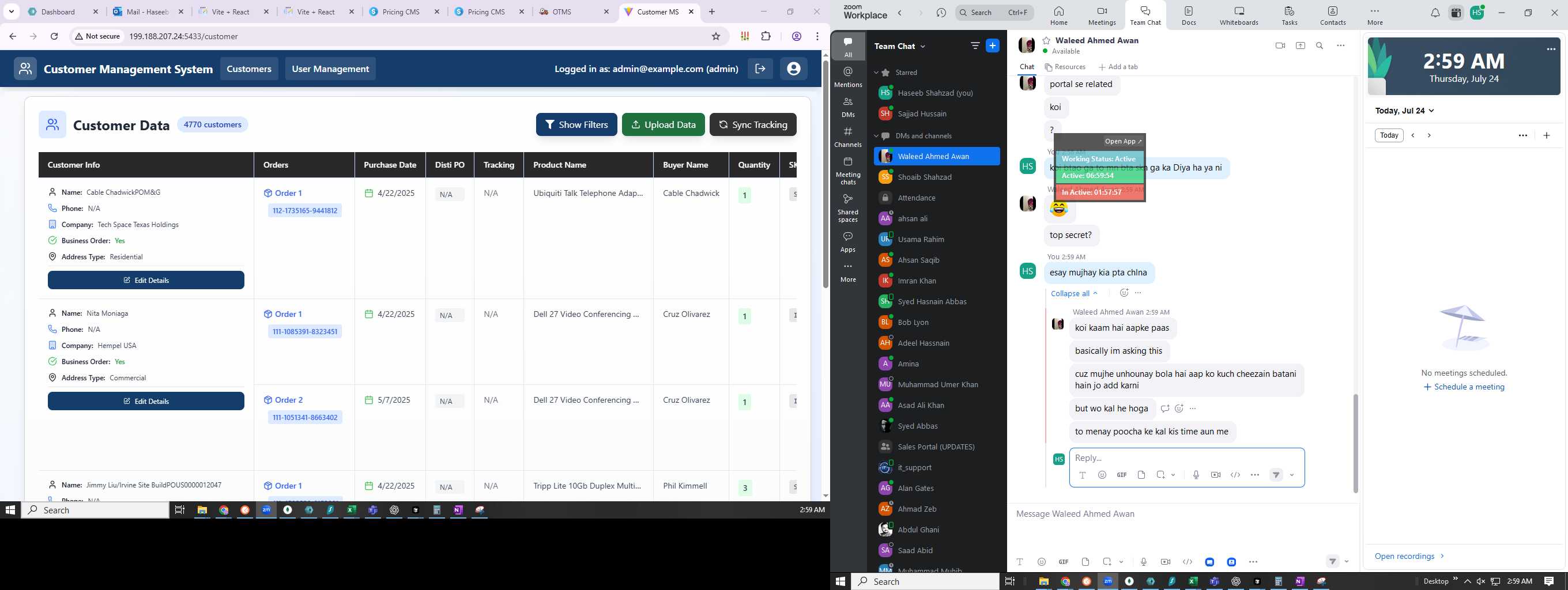
Task: Click the page vertical scrollbar
Action: coord(826,173)
